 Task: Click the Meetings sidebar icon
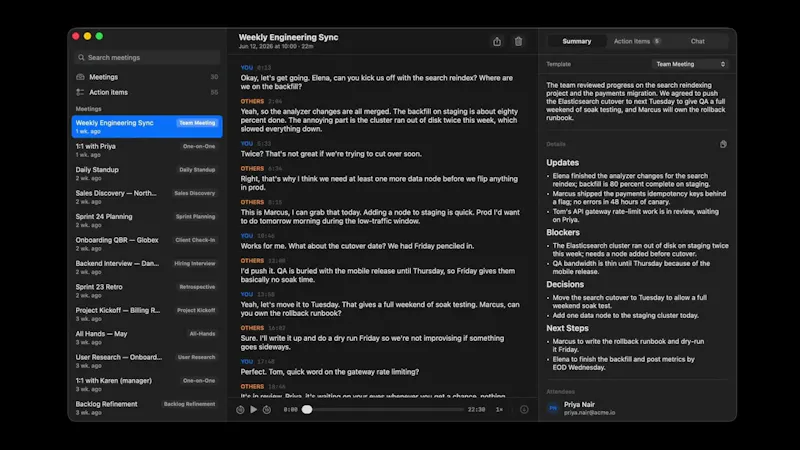(x=80, y=77)
